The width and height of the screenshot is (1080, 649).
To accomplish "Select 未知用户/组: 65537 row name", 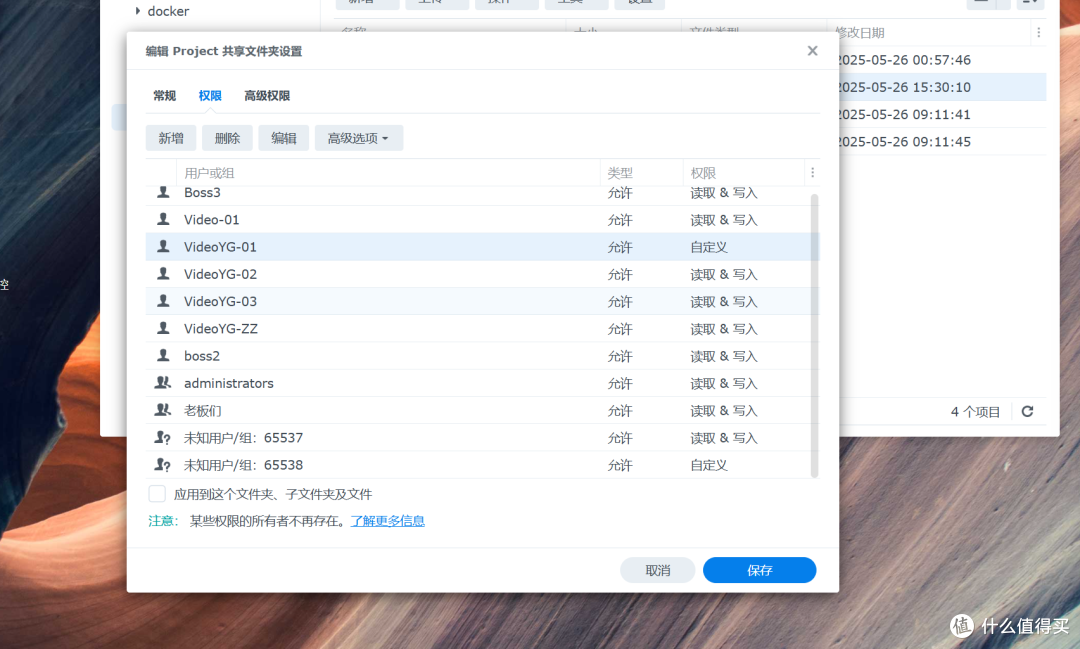I will 243,437.
